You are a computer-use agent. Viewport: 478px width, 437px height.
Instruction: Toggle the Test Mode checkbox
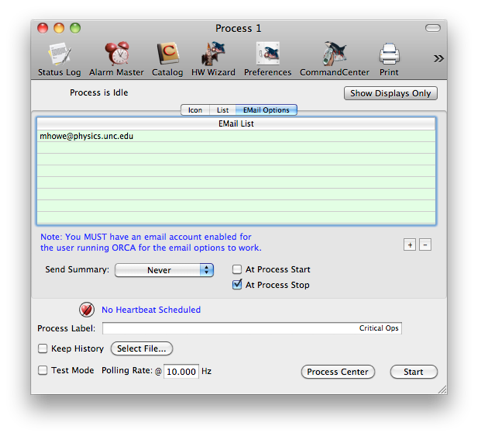click(43, 370)
